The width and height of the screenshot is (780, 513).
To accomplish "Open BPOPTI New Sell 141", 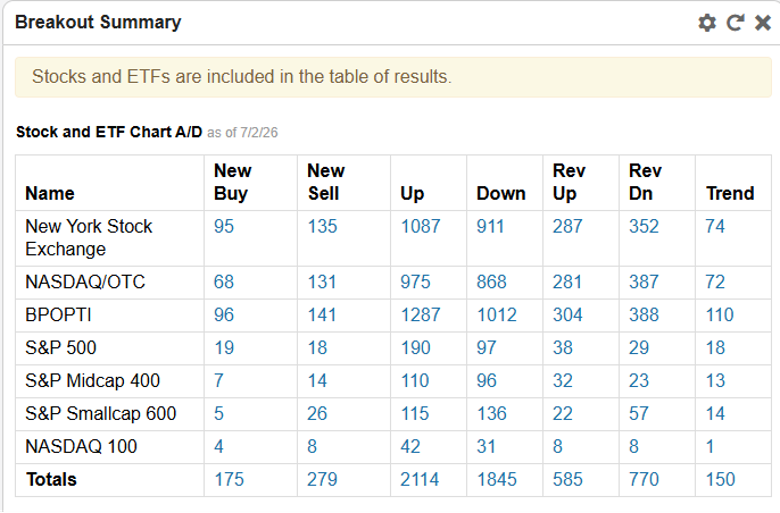I will [x=322, y=315].
